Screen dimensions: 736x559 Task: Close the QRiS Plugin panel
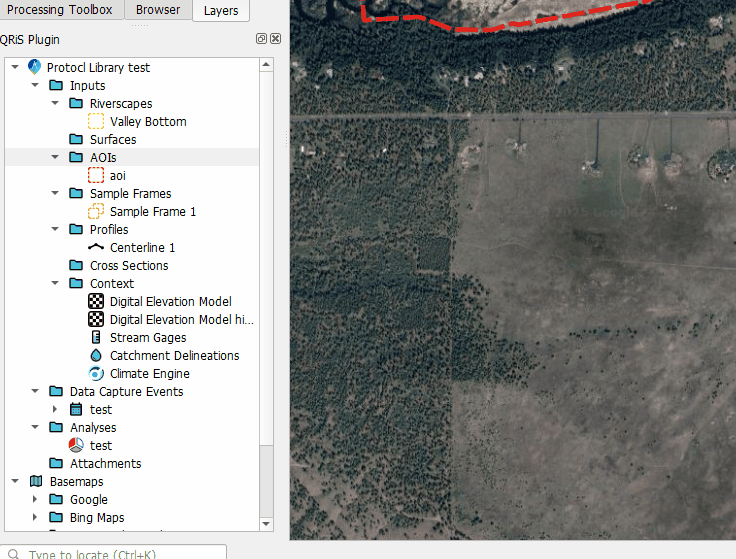pos(276,38)
